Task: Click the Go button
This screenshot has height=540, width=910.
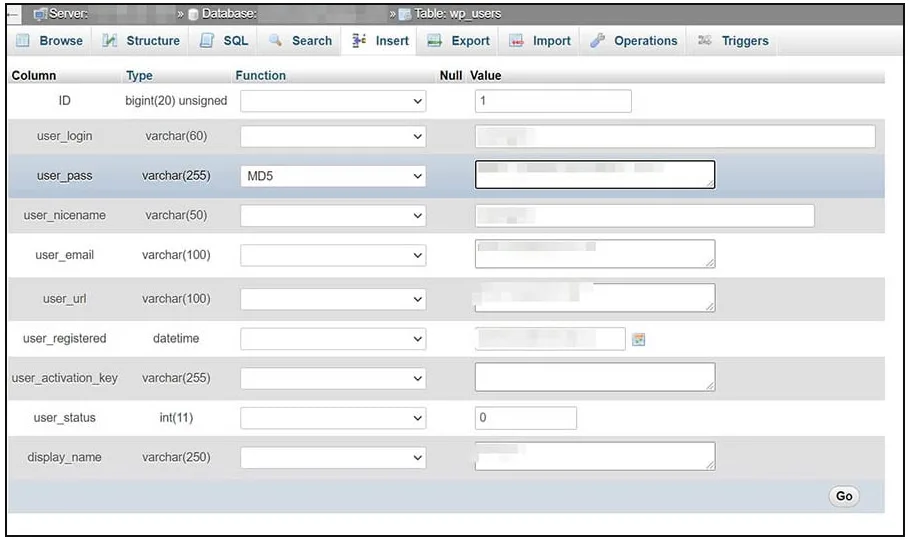Action: tap(844, 496)
